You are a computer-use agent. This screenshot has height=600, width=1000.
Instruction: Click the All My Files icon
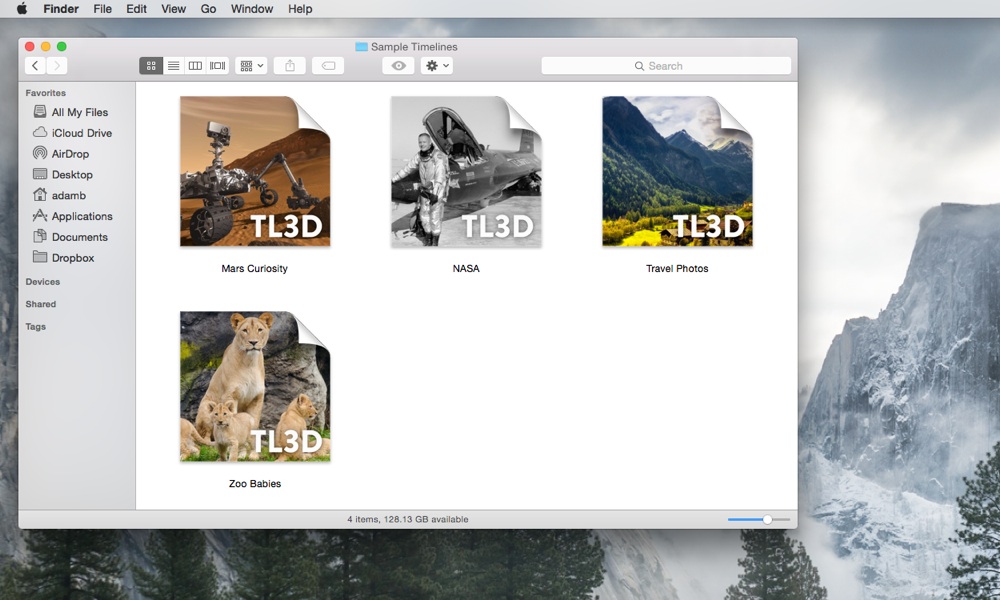40,112
